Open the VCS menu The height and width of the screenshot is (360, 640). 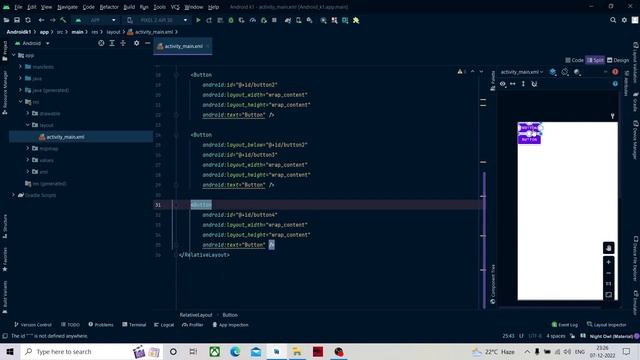(175, 7)
